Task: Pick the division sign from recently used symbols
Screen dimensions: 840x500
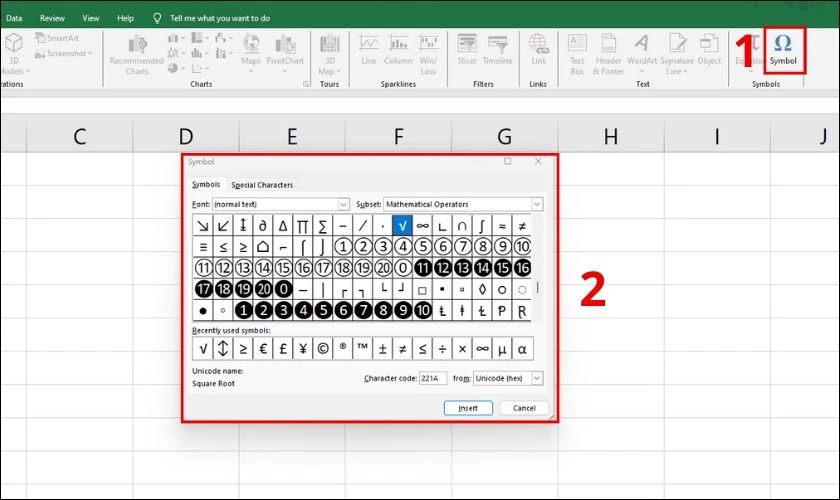Action: click(442, 349)
